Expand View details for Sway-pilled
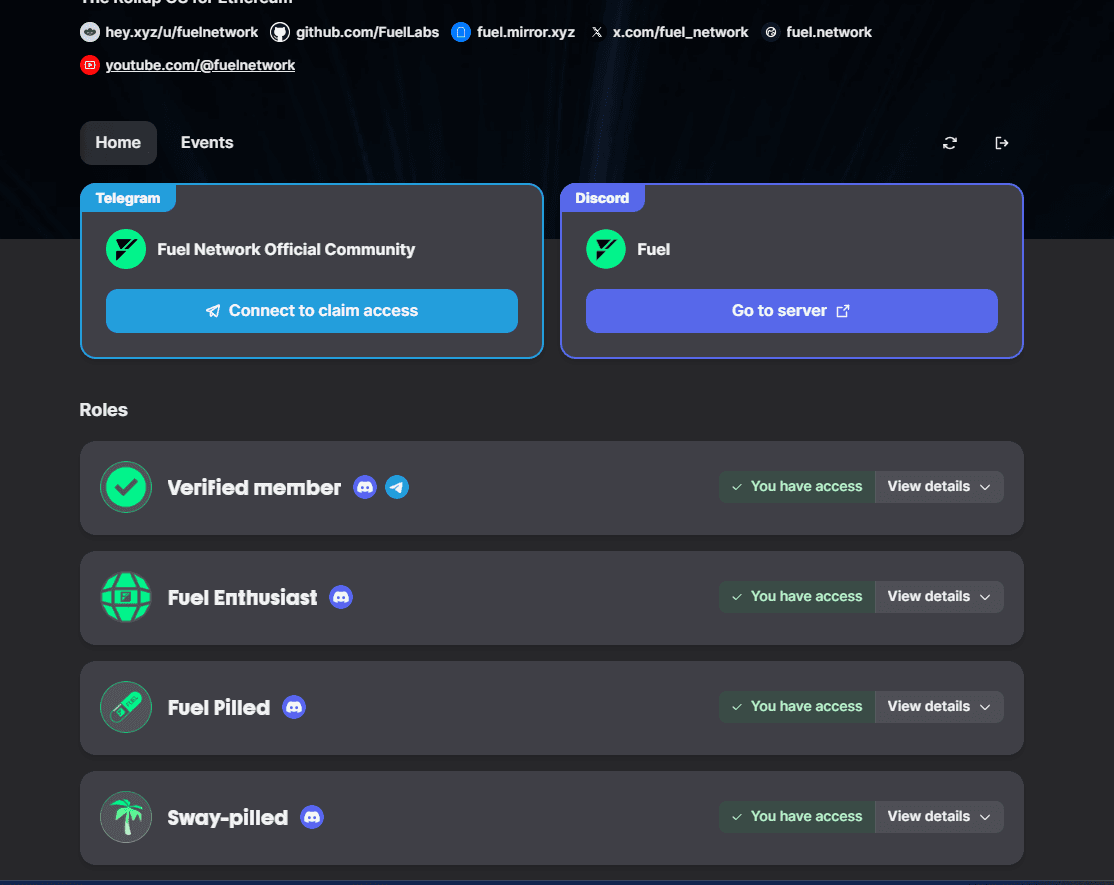This screenshot has width=1114, height=885. point(939,817)
